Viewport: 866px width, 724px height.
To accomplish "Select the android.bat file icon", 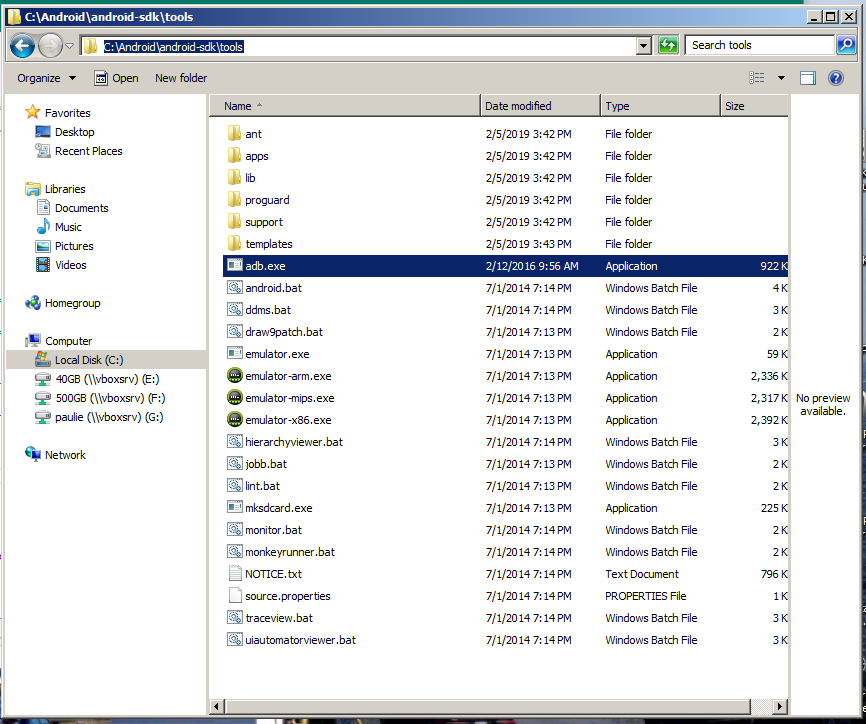I will (235, 288).
